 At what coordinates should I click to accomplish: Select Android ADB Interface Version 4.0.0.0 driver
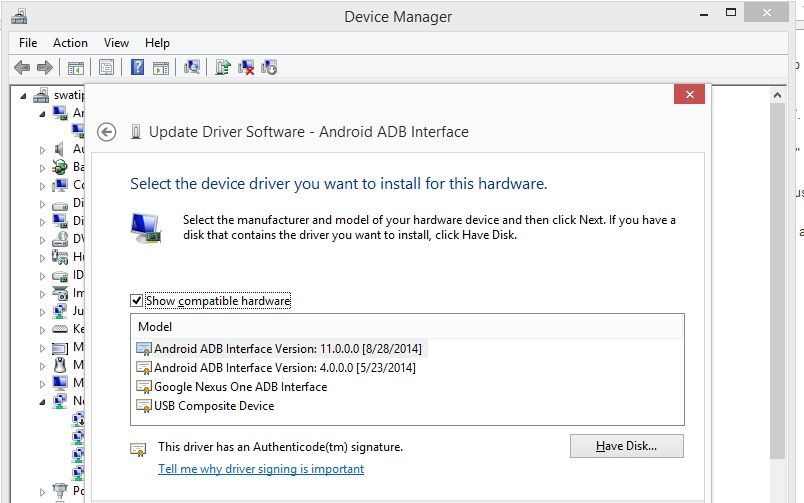(284, 368)
